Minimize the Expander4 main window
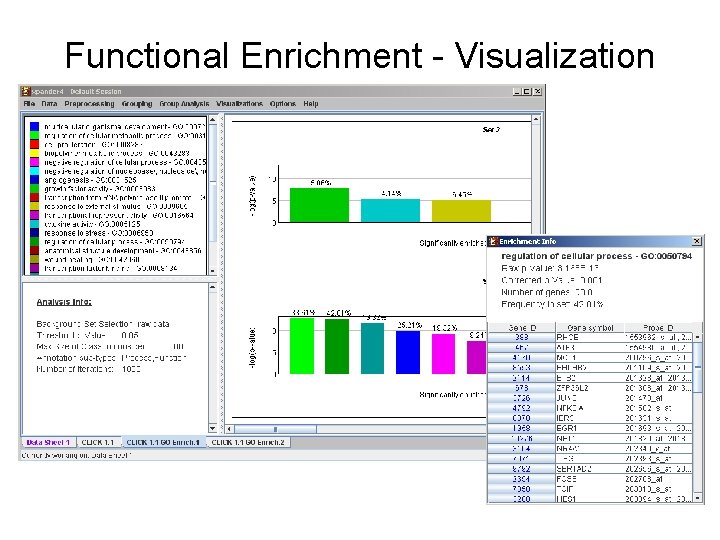Viewport: 720px width, 540px height. 517,91
